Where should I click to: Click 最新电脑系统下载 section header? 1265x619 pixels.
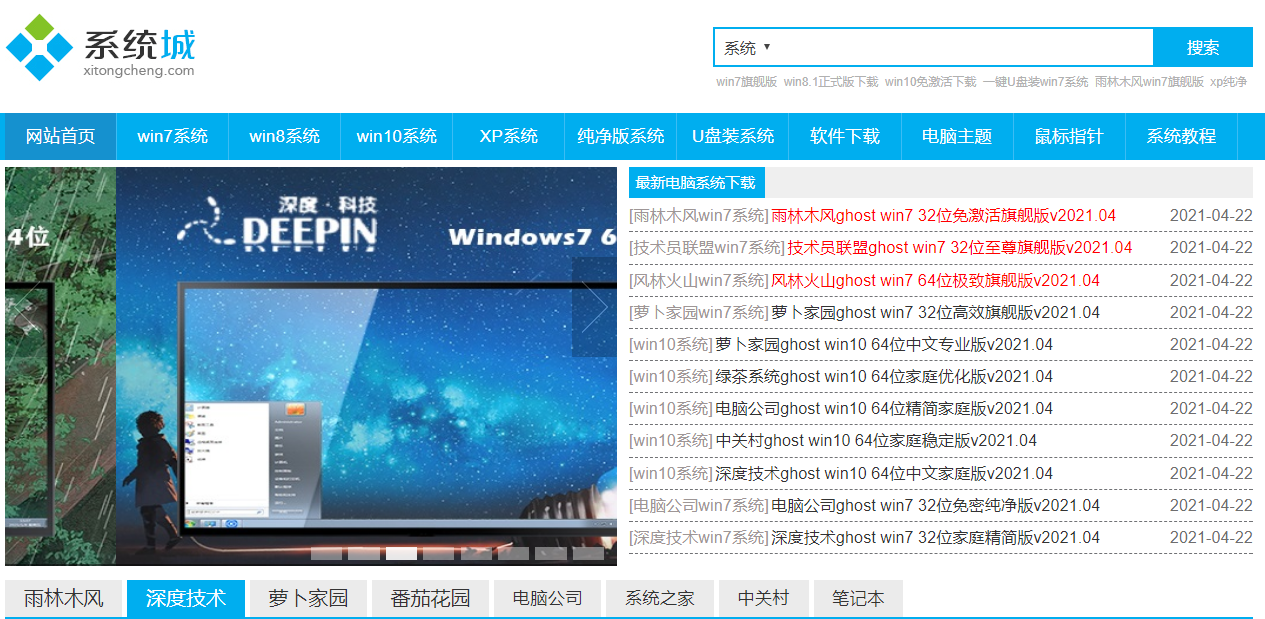(696, 182)
